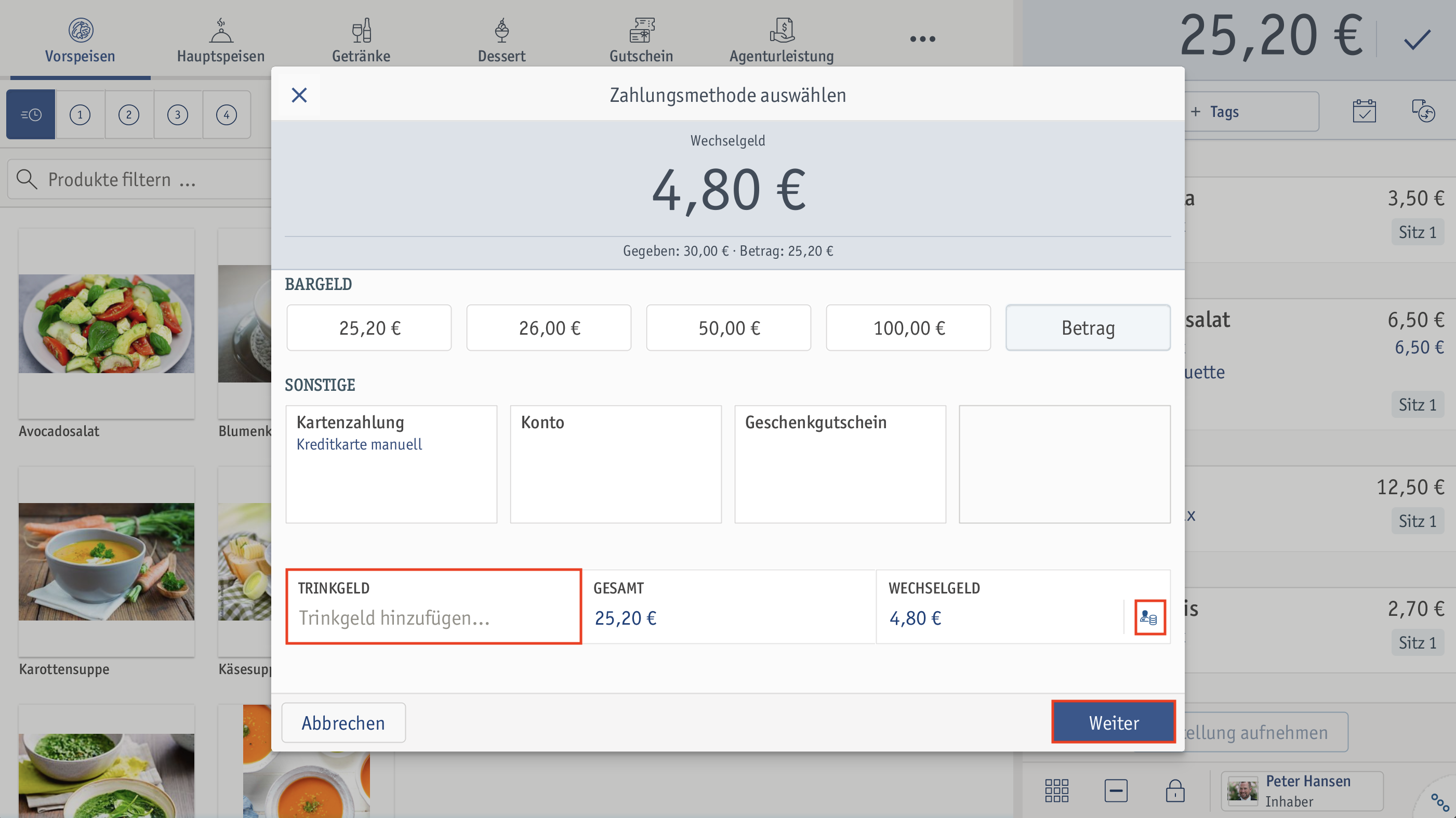Select Konto payment method
Screen dimensions: 1456x818
616,464
